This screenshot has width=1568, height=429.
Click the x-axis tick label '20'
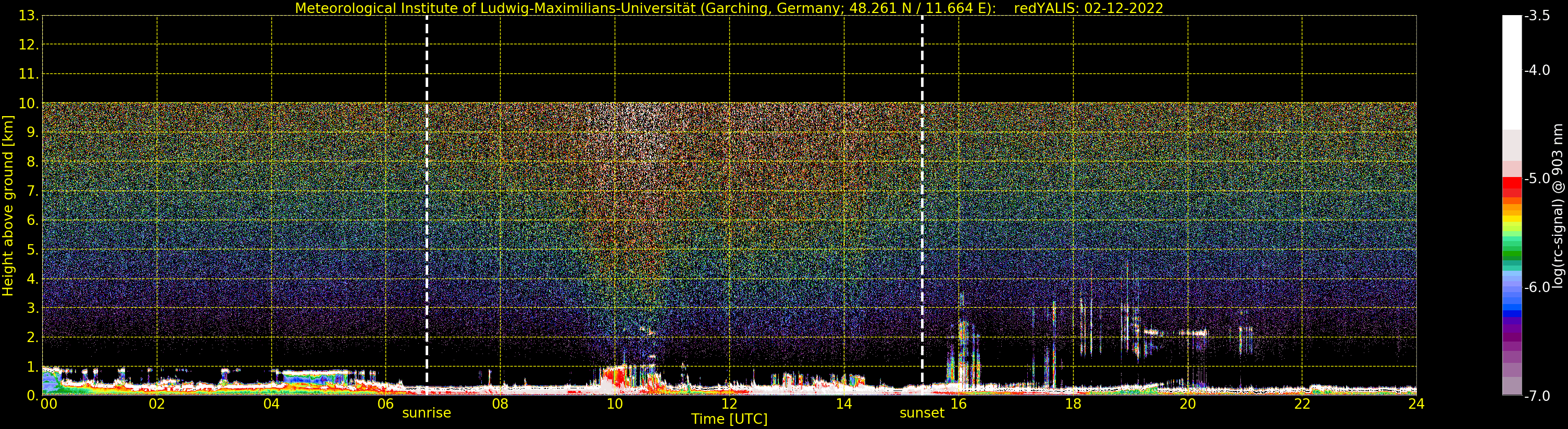coord(1188,404)
